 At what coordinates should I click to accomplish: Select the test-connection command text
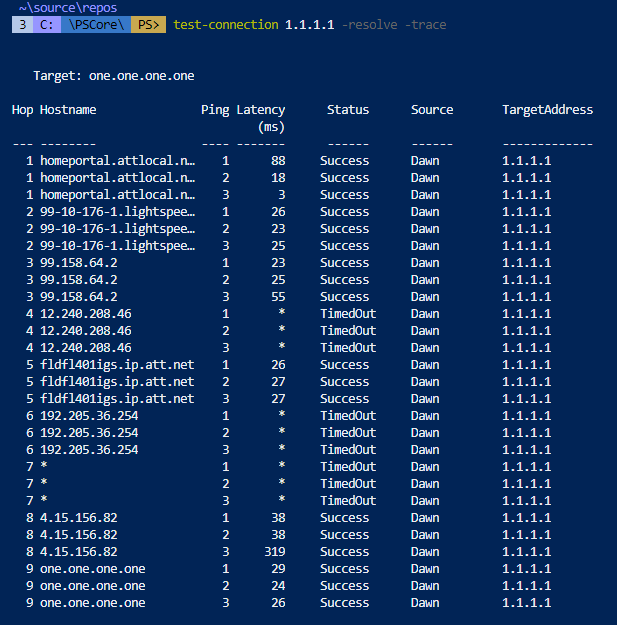226,25
